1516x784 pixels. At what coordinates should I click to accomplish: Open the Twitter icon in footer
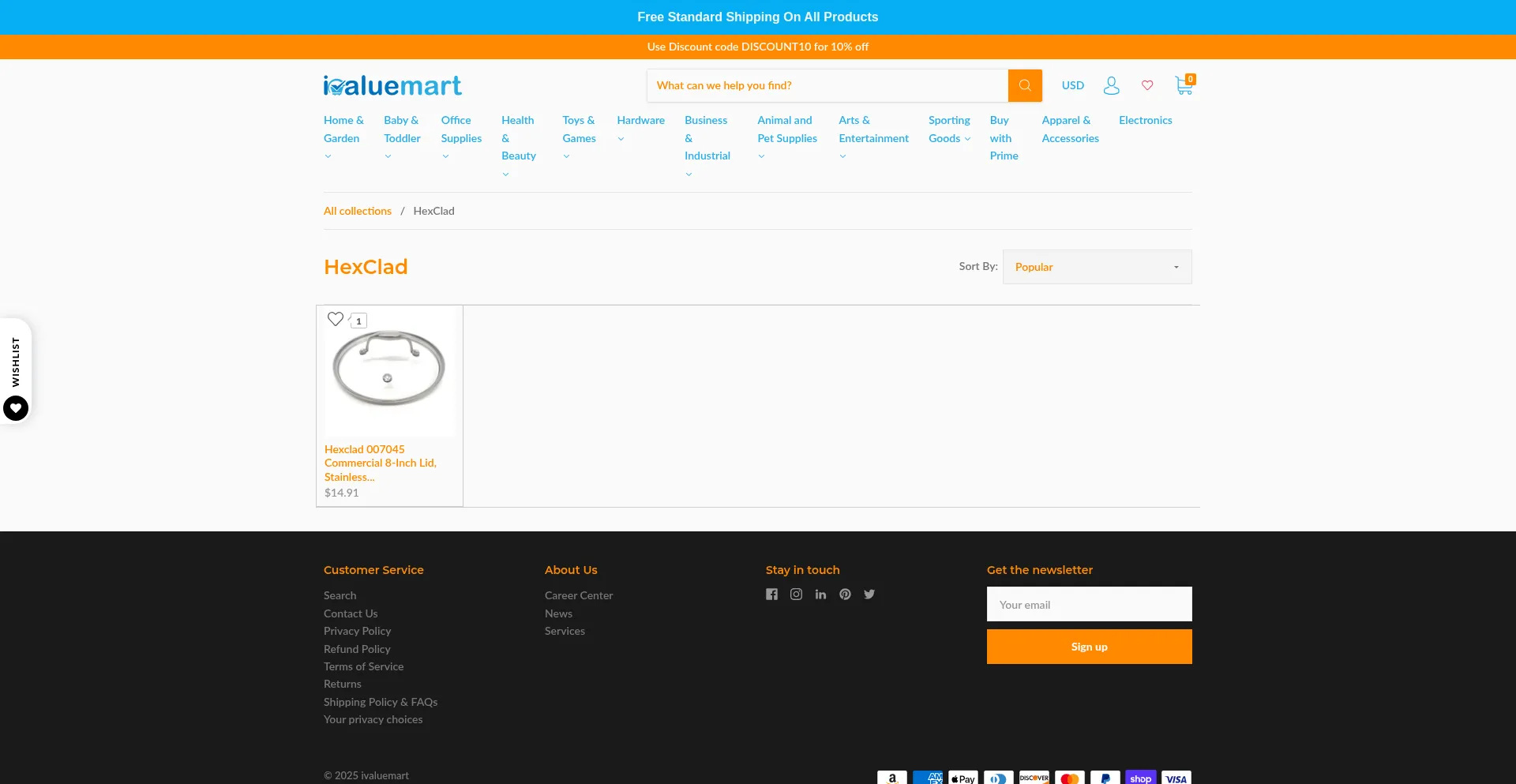pyautogui.click(x=869, y=595)
